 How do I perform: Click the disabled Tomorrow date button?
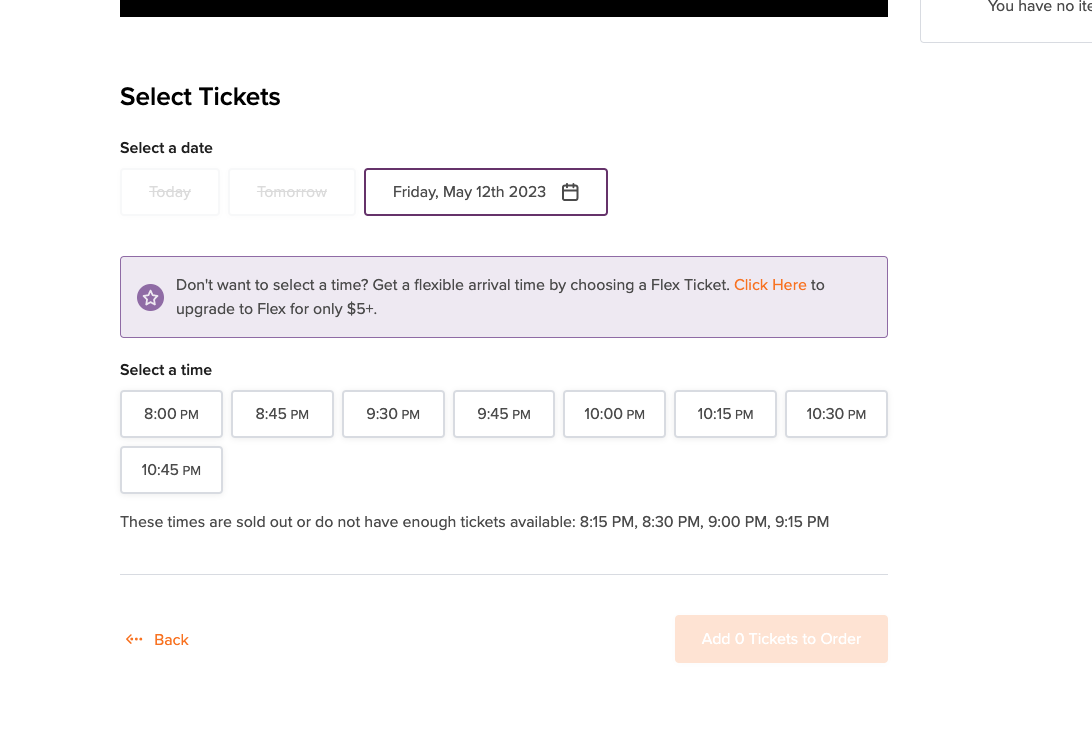[292, 192]
